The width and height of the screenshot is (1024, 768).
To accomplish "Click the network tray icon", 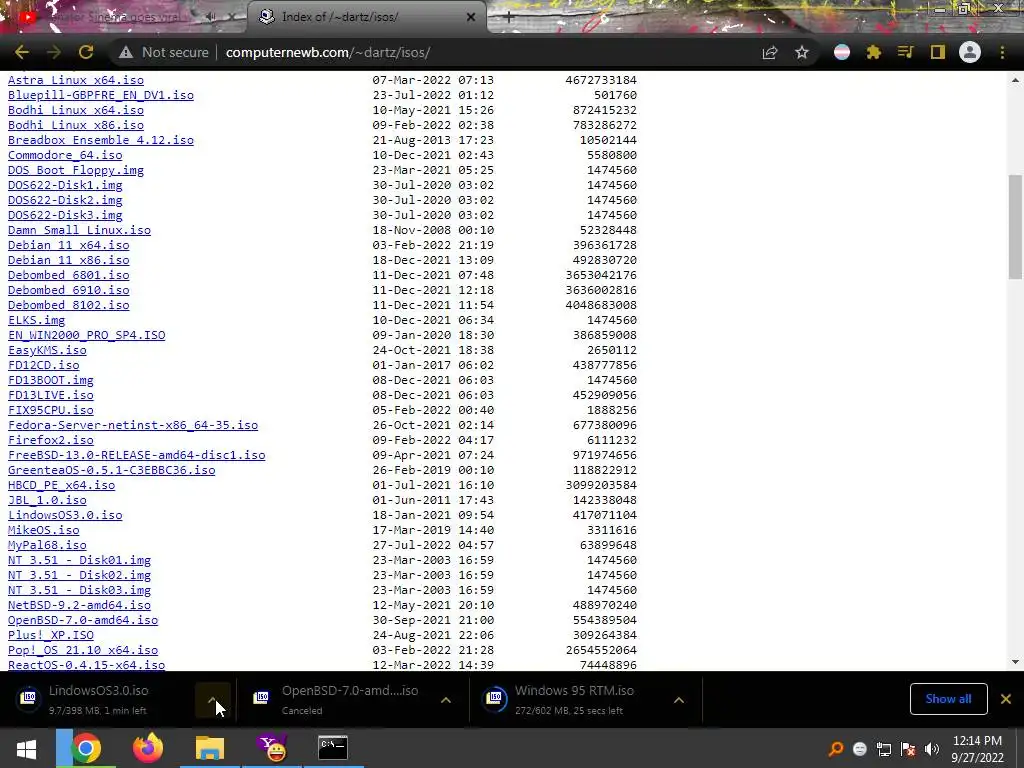I will 884,749.
